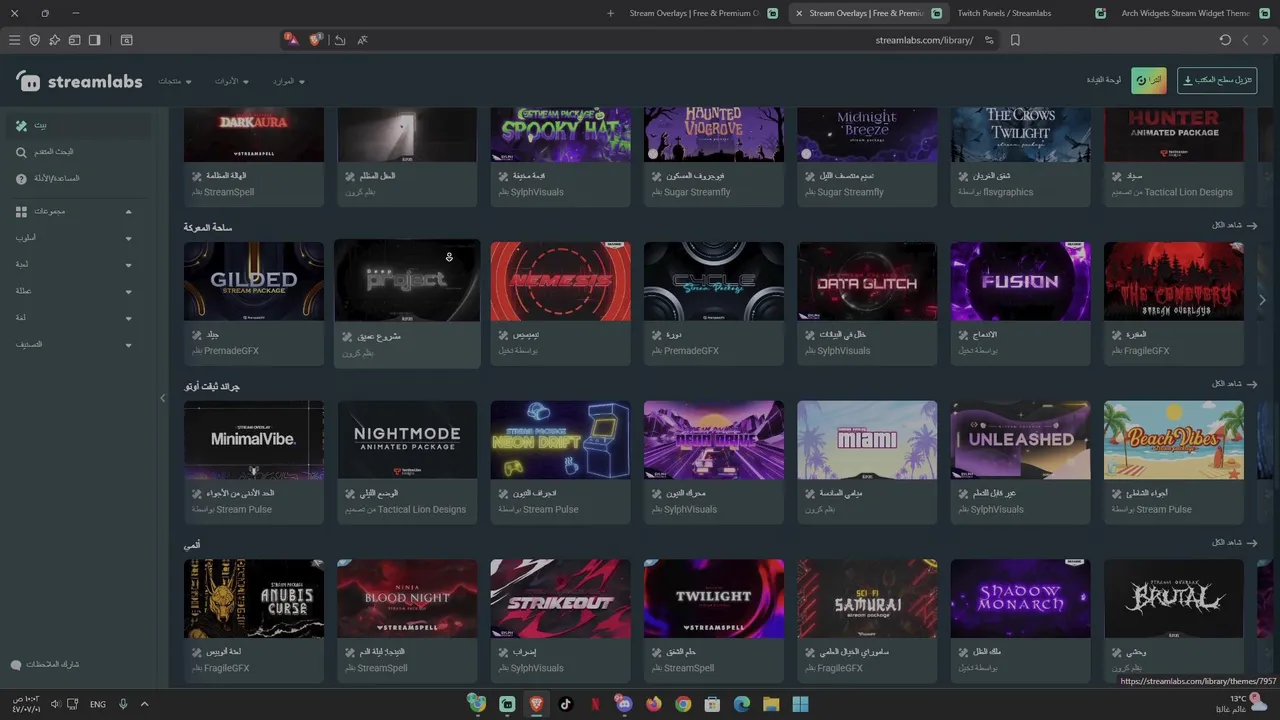The height and width of the screenshot is (720, 1280).
Task: Expand the لغة language filter
Action: tap(128, 318)
